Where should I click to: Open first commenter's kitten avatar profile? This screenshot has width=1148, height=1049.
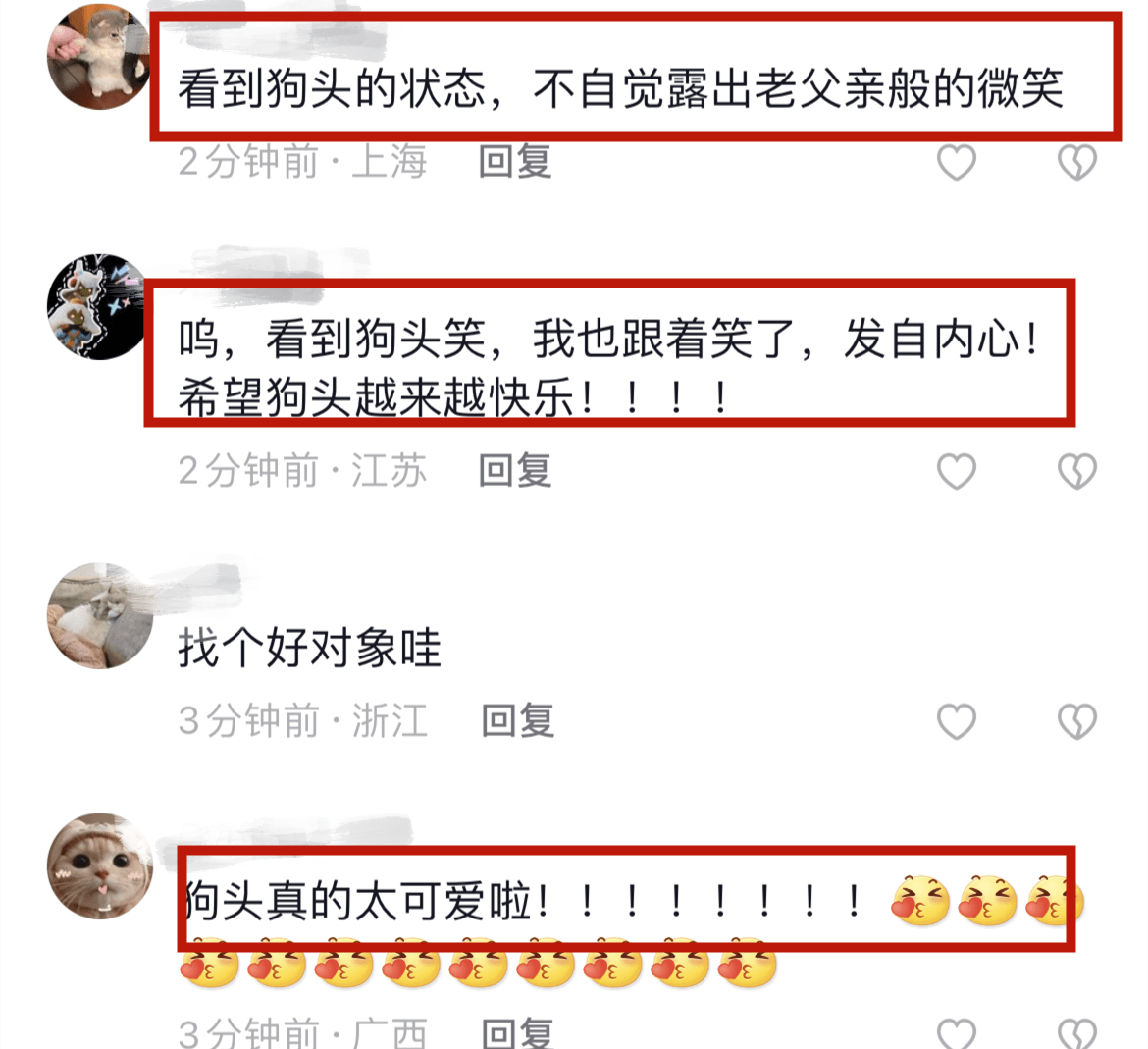click(x=99, y=56)
